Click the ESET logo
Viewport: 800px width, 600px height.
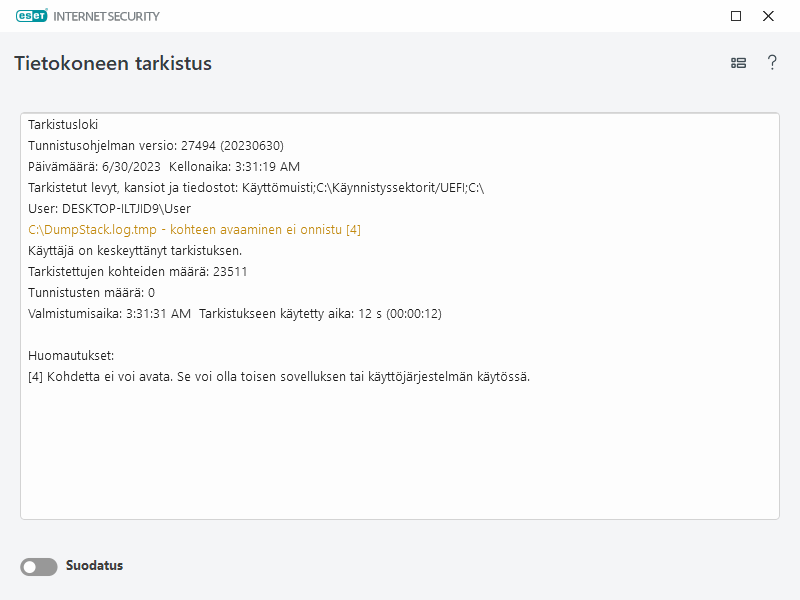31,16
